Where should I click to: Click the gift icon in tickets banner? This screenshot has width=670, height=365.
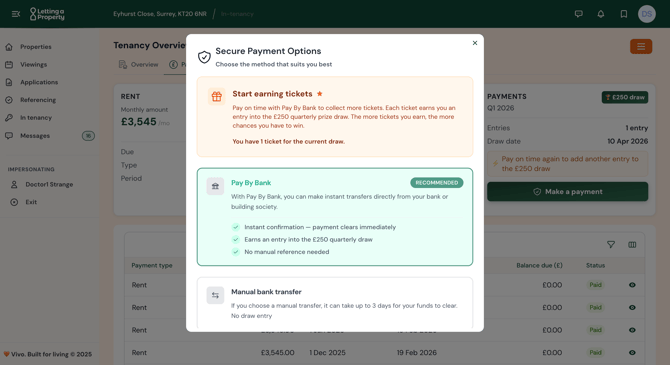click(x=217, y=97)
